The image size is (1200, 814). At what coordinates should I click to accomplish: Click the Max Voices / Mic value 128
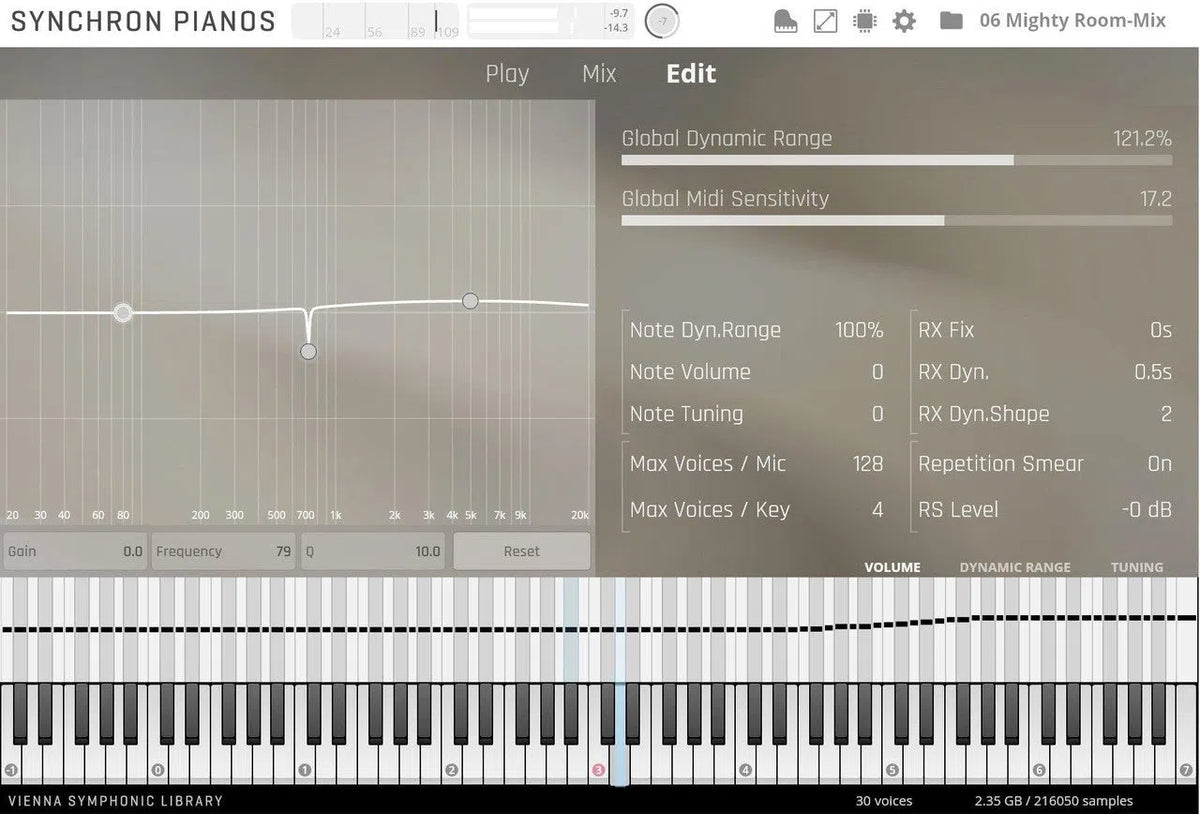pos(867,464)
